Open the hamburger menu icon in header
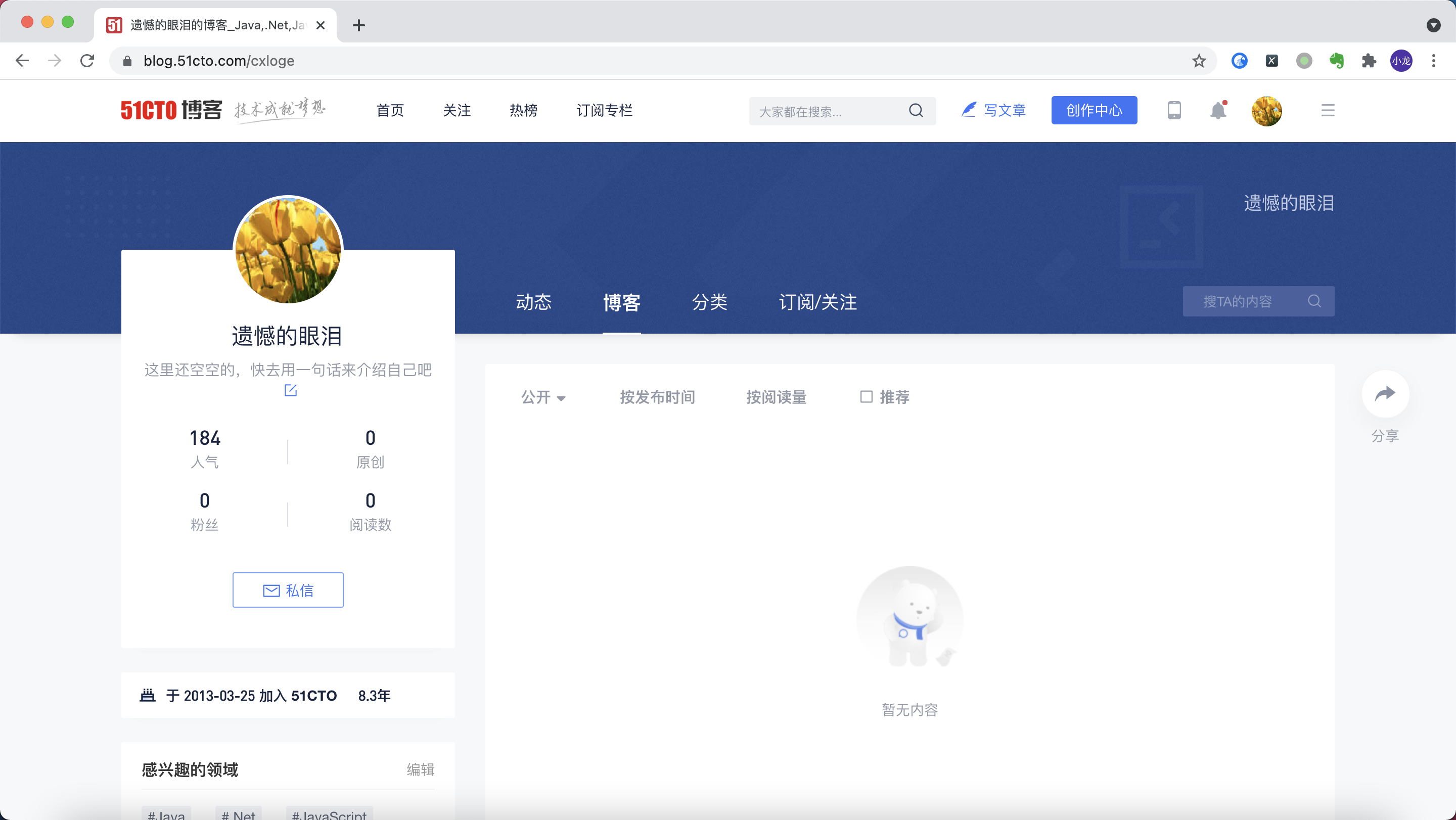Image resolution: width=1456 pixels, height=820 pixels. click(x=1328, y=110)
